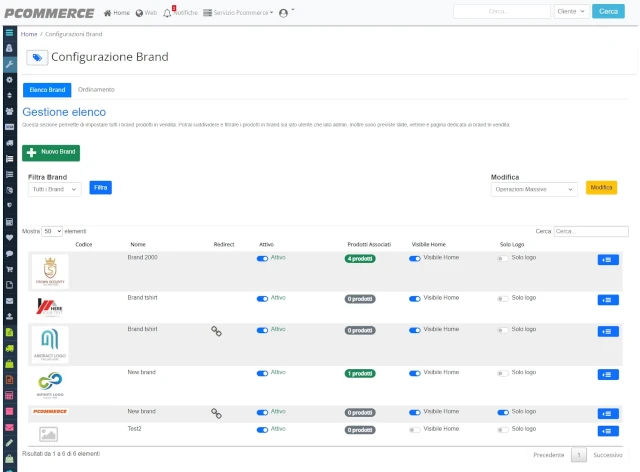
Task: Toggle Attivo switch for Test2
Action: tap(262, 430)
